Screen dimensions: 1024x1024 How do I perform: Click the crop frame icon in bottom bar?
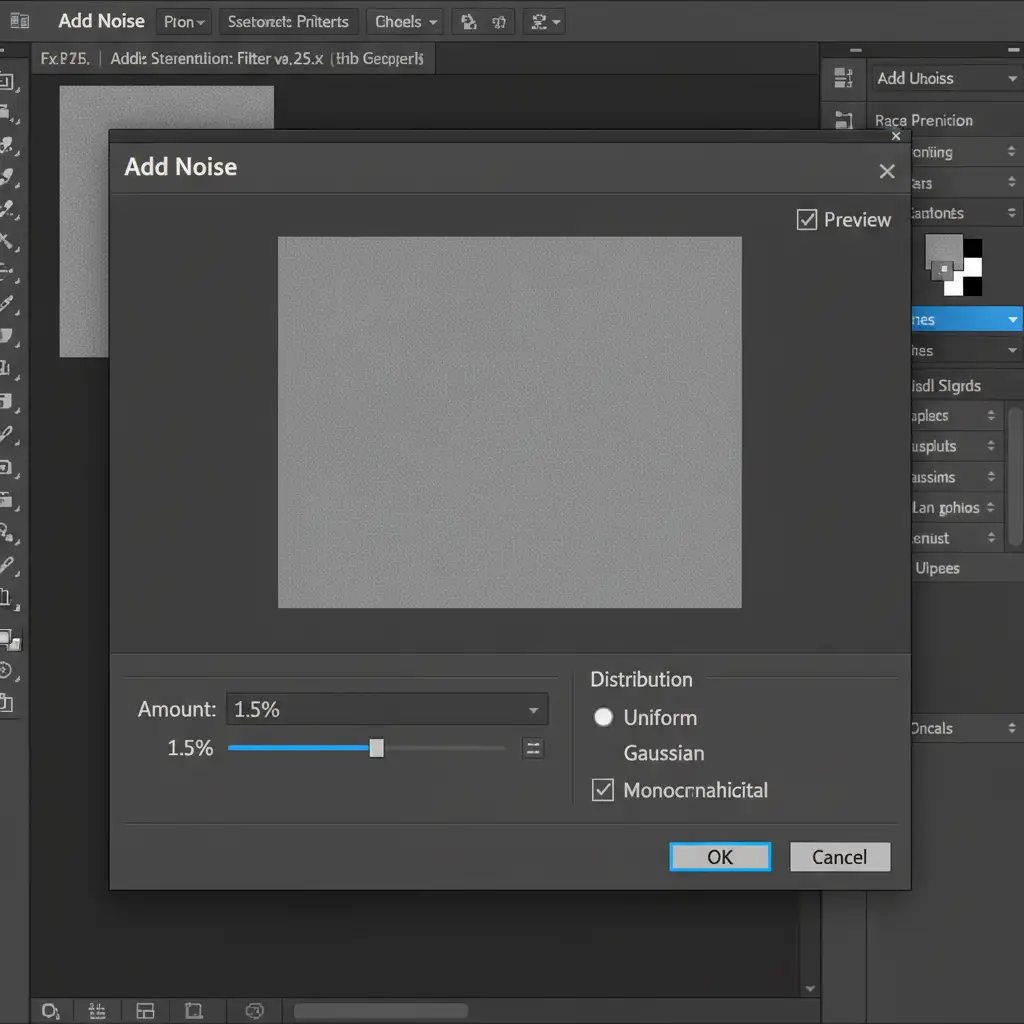tap(195, 1010)
